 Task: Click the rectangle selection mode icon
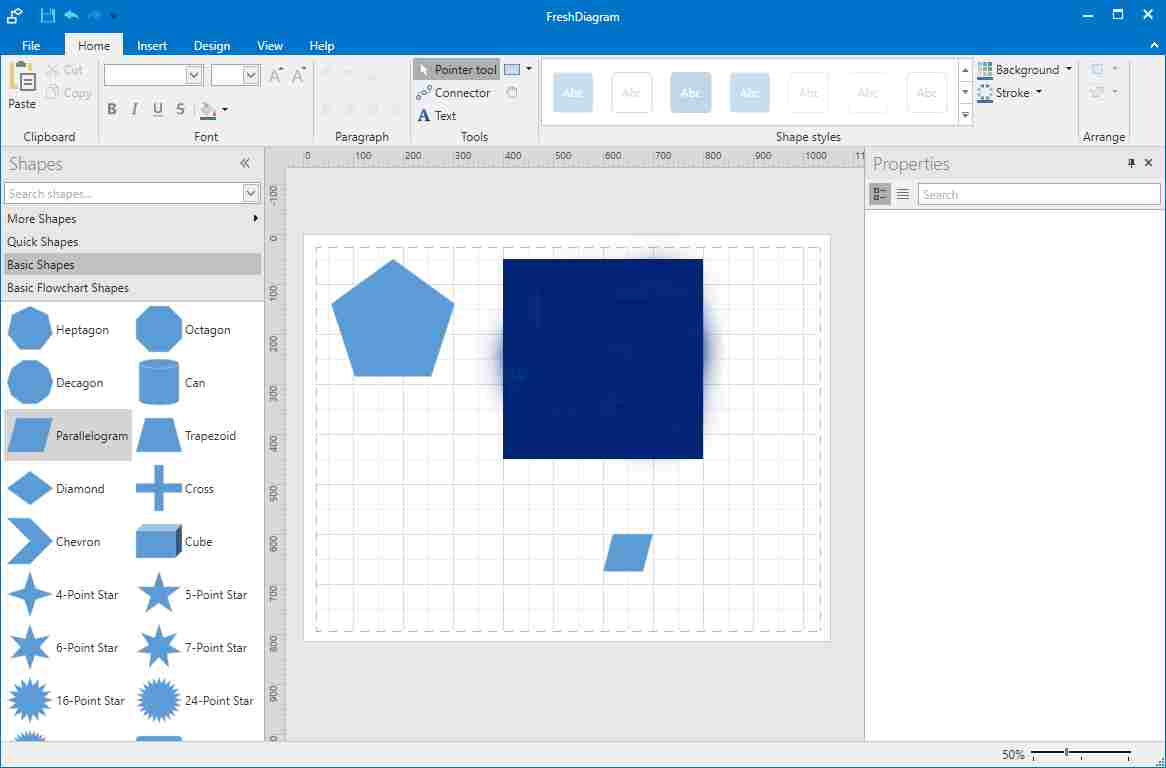[512, 70]
